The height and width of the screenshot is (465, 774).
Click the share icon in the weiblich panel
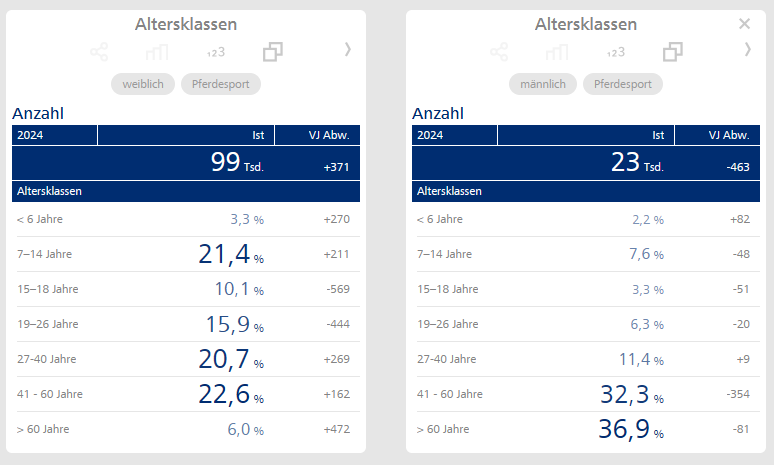click(x=99, y=51)
